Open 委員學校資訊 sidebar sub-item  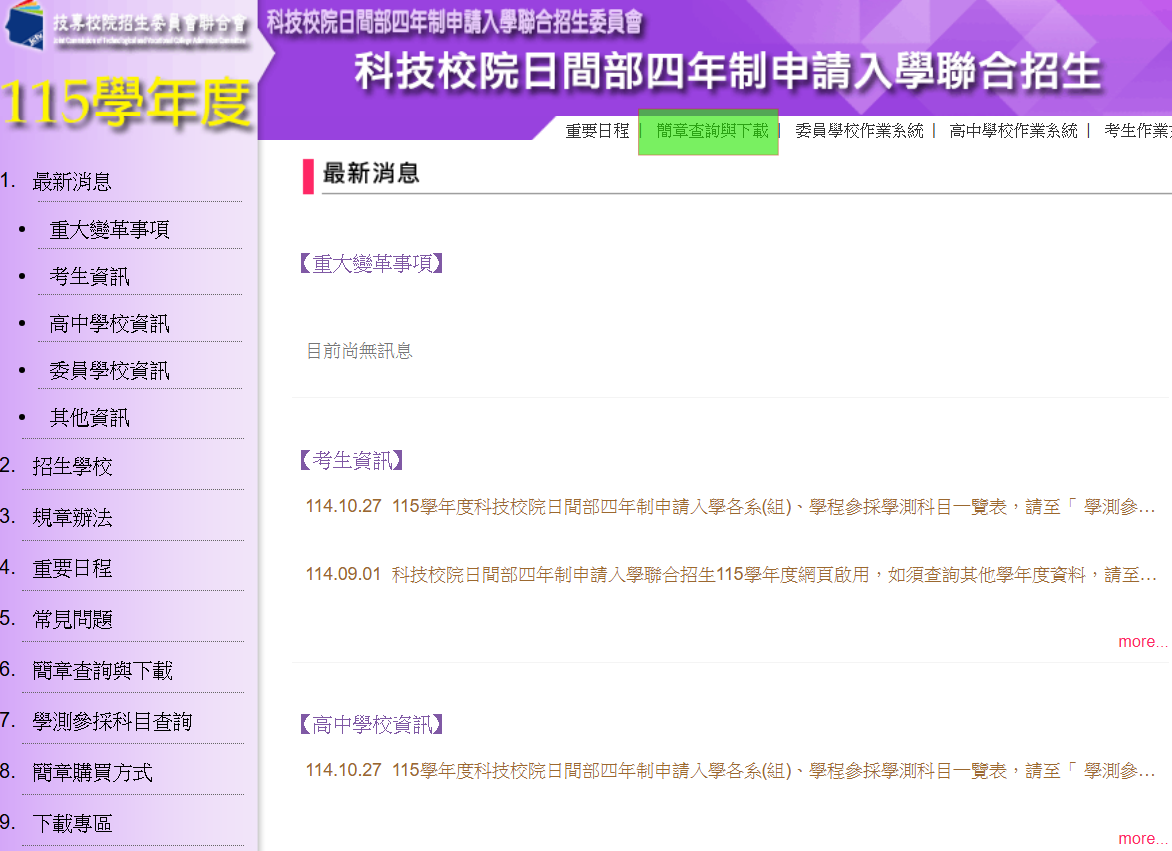(x=110, y=371)
